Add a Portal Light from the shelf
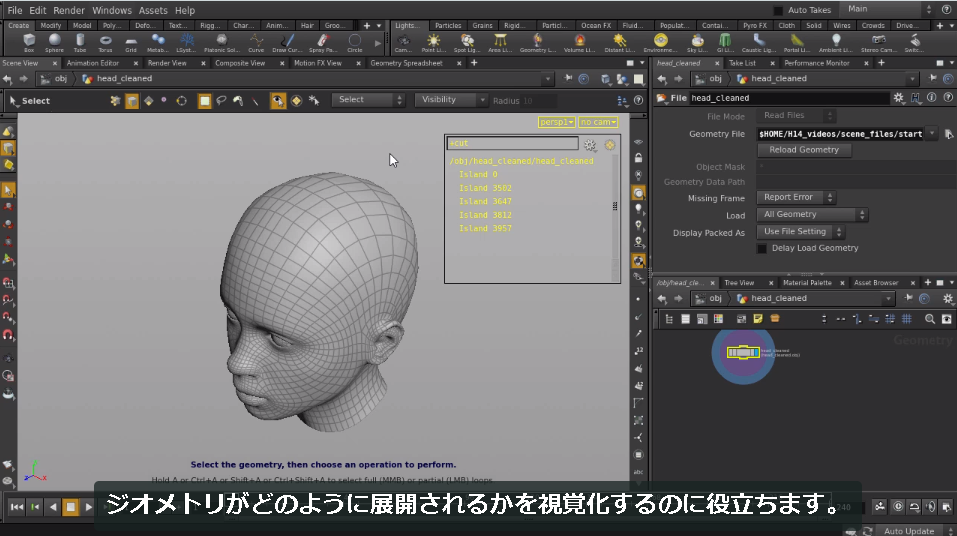The height and width of the screenshot is (536, 957). coord(797,43)
